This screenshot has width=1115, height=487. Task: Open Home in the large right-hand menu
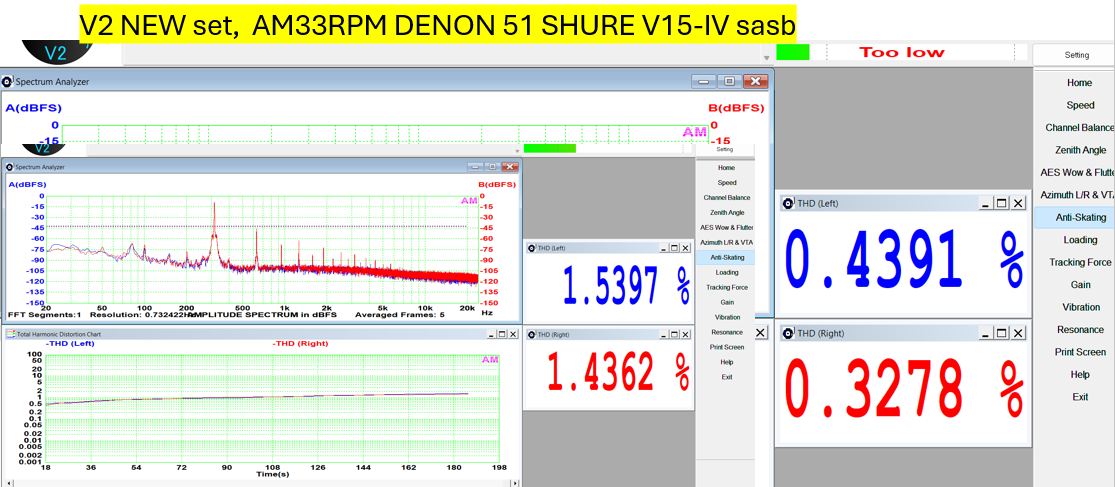click(x=1079, y=82)
